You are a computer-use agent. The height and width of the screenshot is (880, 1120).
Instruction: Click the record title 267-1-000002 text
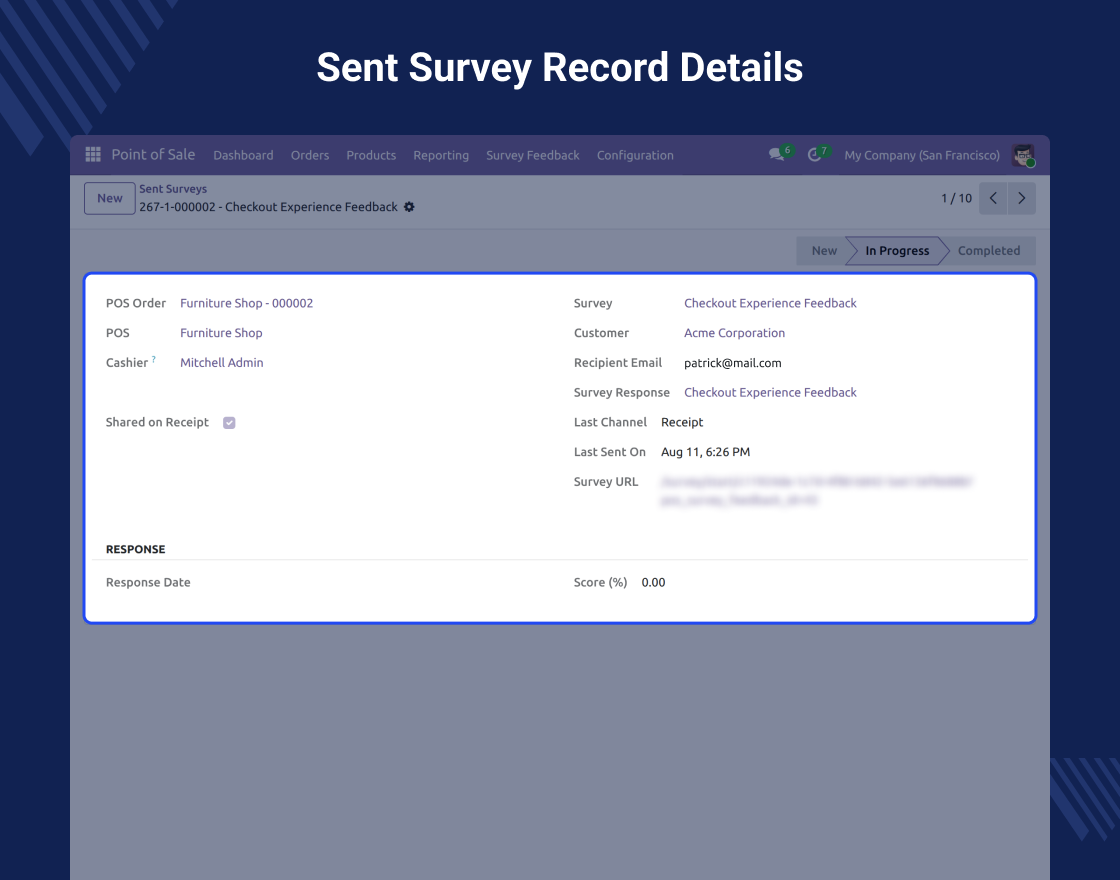click(269, 207)
